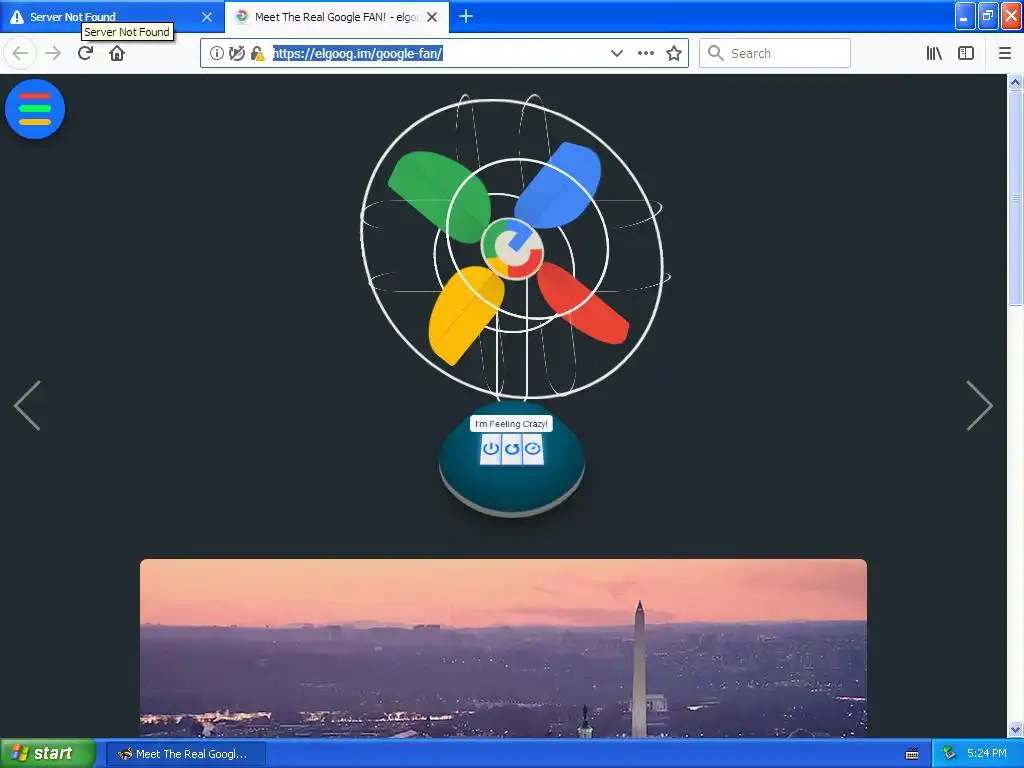Viewport: 1024px width, 768px height.
Task: Click the on-screen keyboard tray icon
Action: pyautogui.click(x=912, y=754)
